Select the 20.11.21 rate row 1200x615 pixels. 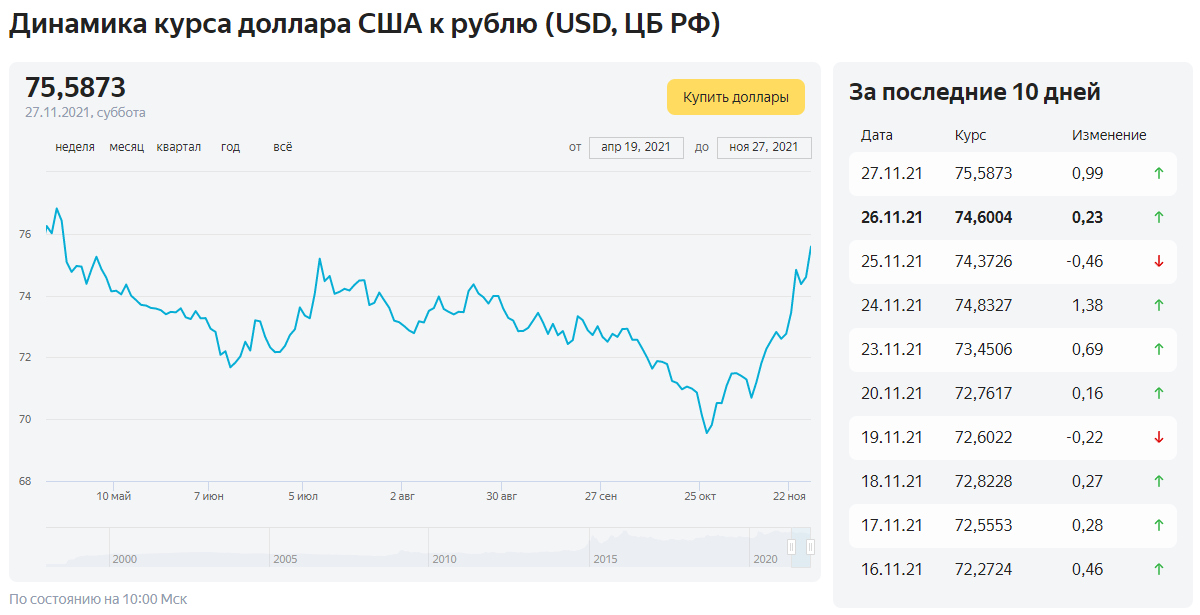point(1013,393)
